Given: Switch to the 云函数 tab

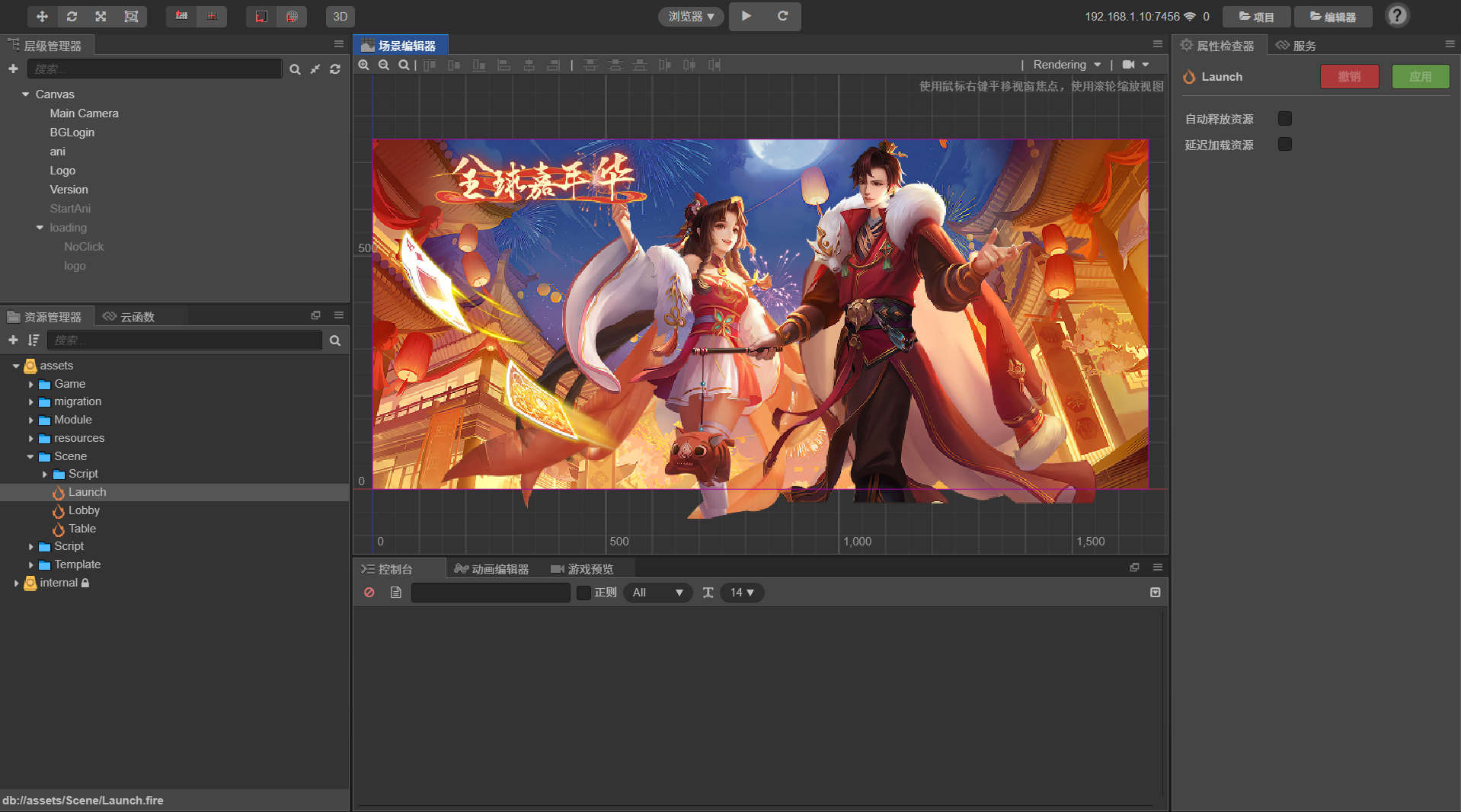Looking at the screenshot, I should click(129, 316).
